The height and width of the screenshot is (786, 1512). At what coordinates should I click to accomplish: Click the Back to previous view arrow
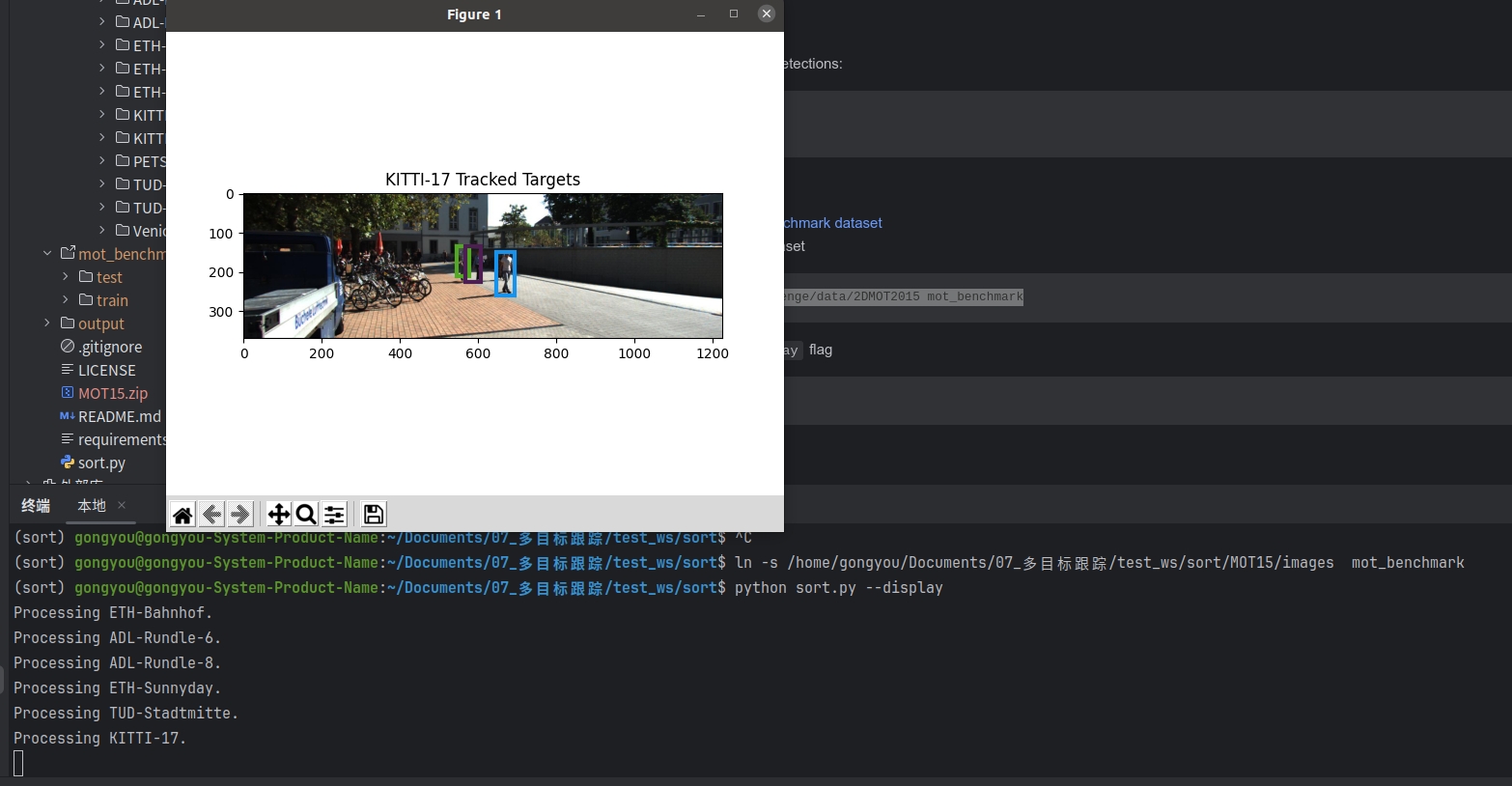212,515
